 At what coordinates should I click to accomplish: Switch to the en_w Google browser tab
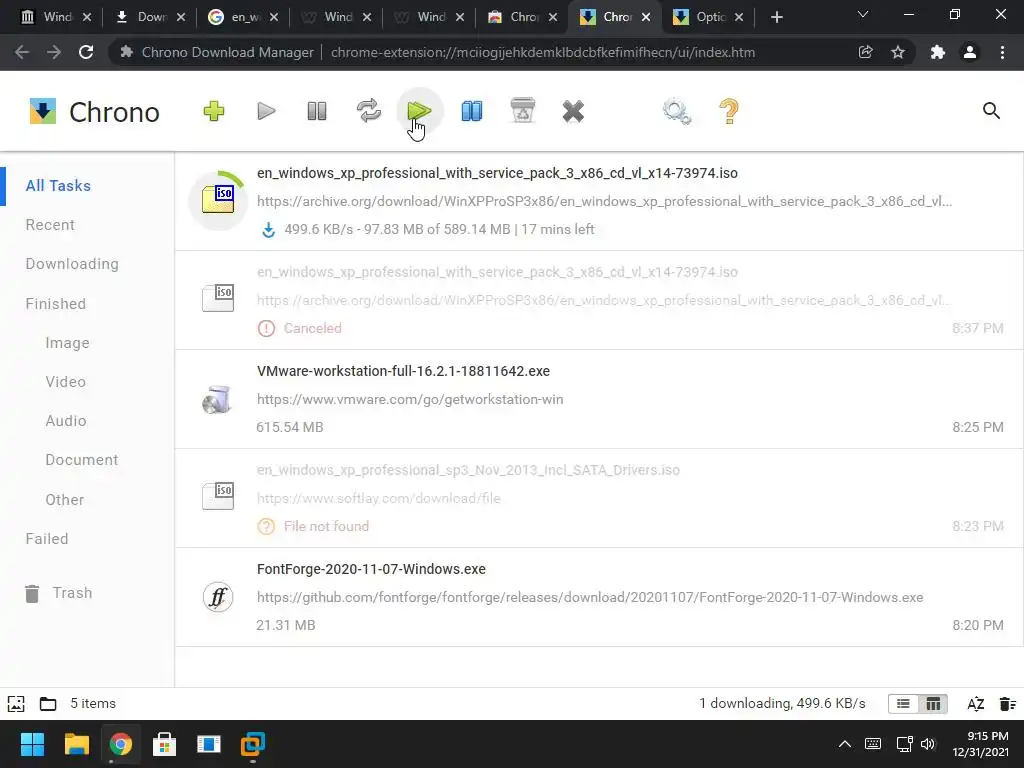(x=243, y=17)
